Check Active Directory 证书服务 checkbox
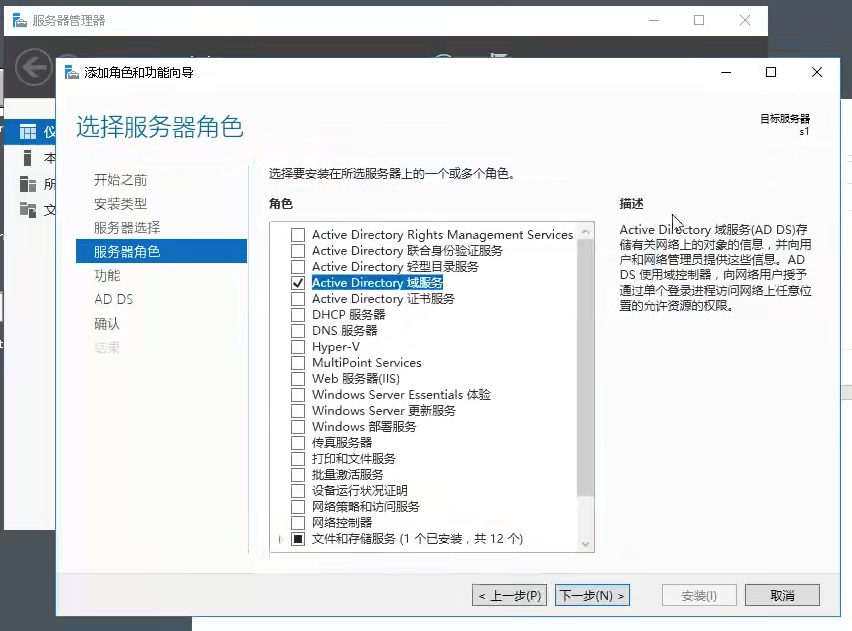Image resolution: width=852 pixels, height=631 pixels. (298, 299)
